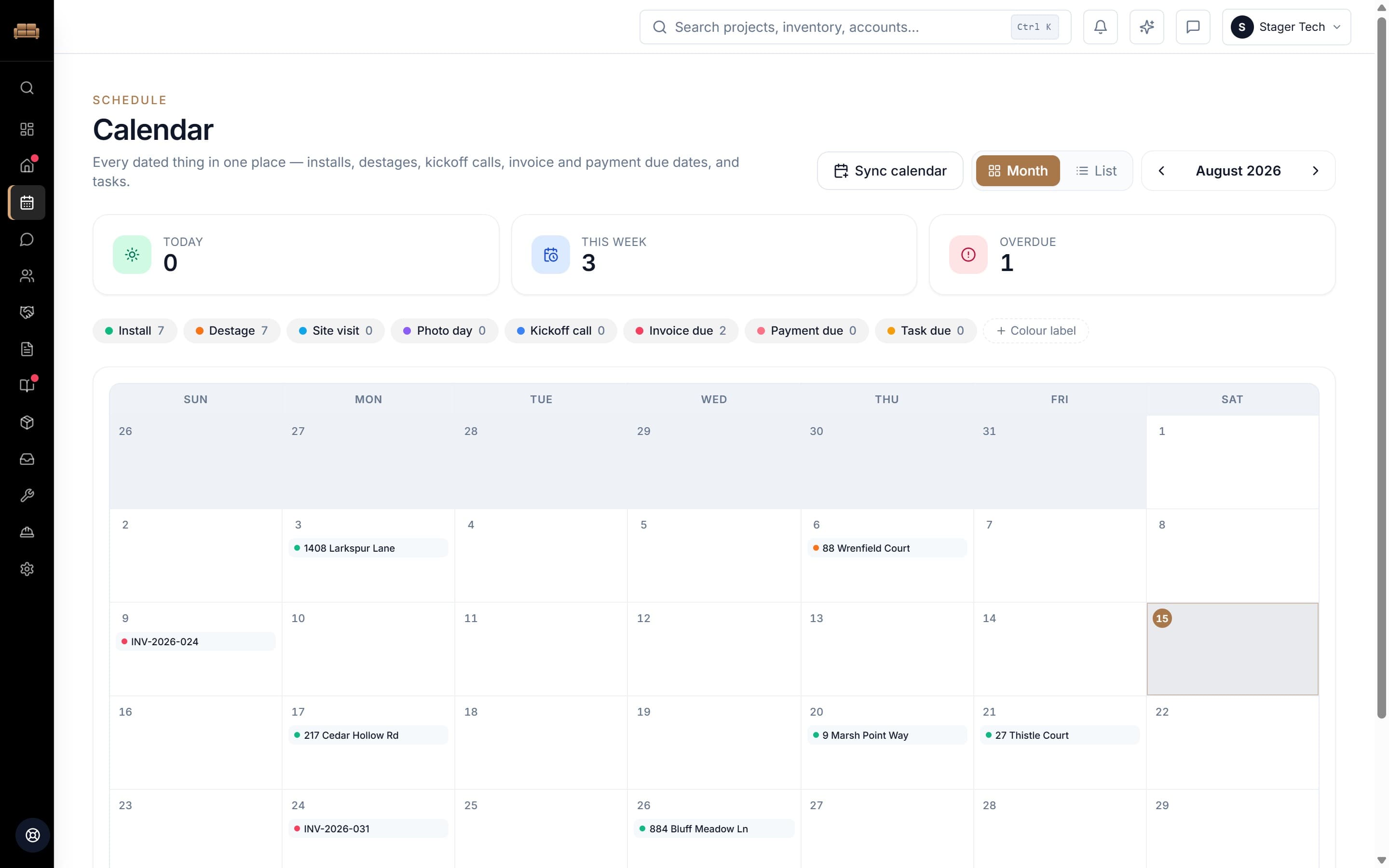Toggle the Kickoff call filter chip

coord(561,331)
